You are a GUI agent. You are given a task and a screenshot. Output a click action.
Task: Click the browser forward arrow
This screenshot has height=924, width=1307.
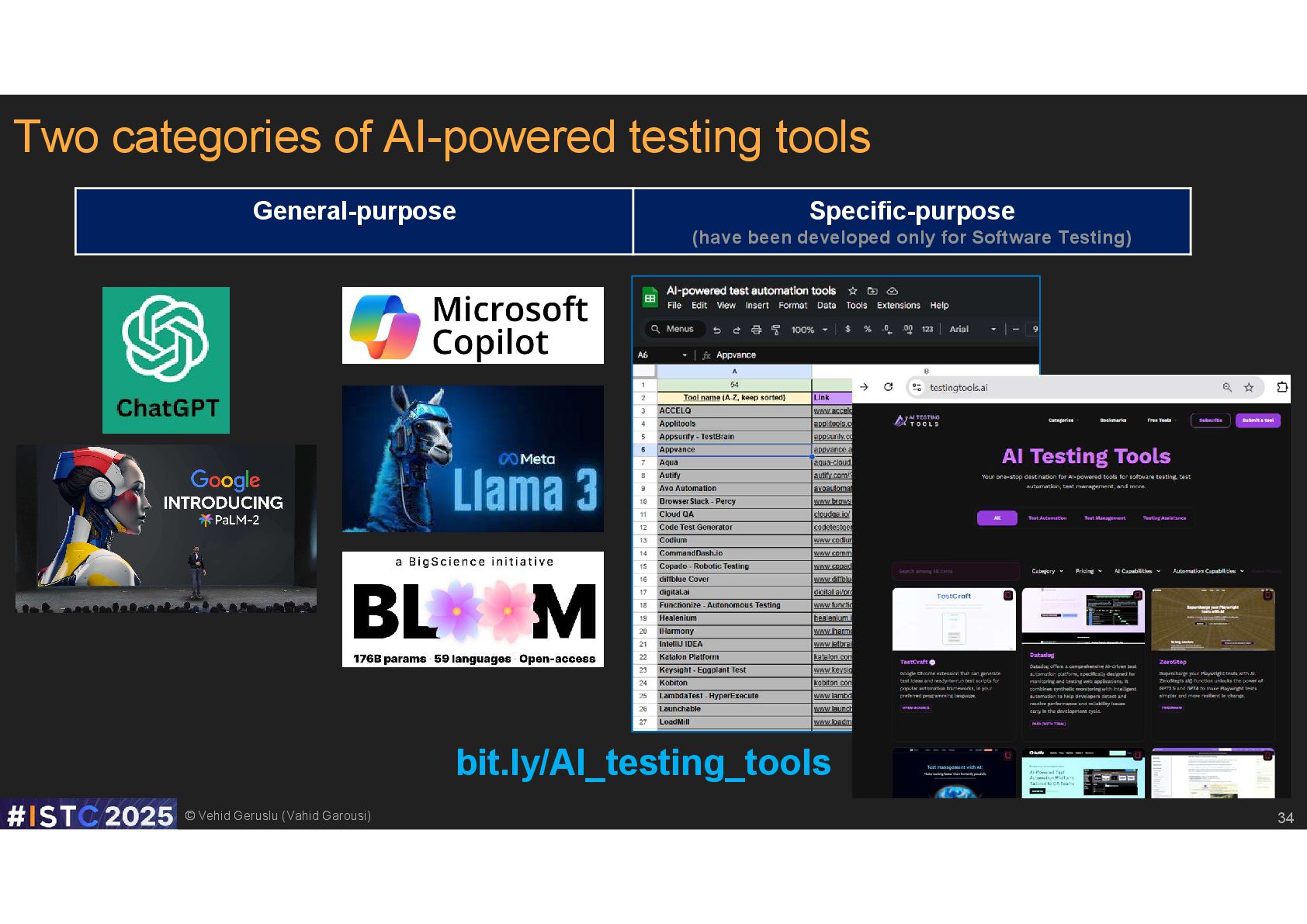click(864, 386)
